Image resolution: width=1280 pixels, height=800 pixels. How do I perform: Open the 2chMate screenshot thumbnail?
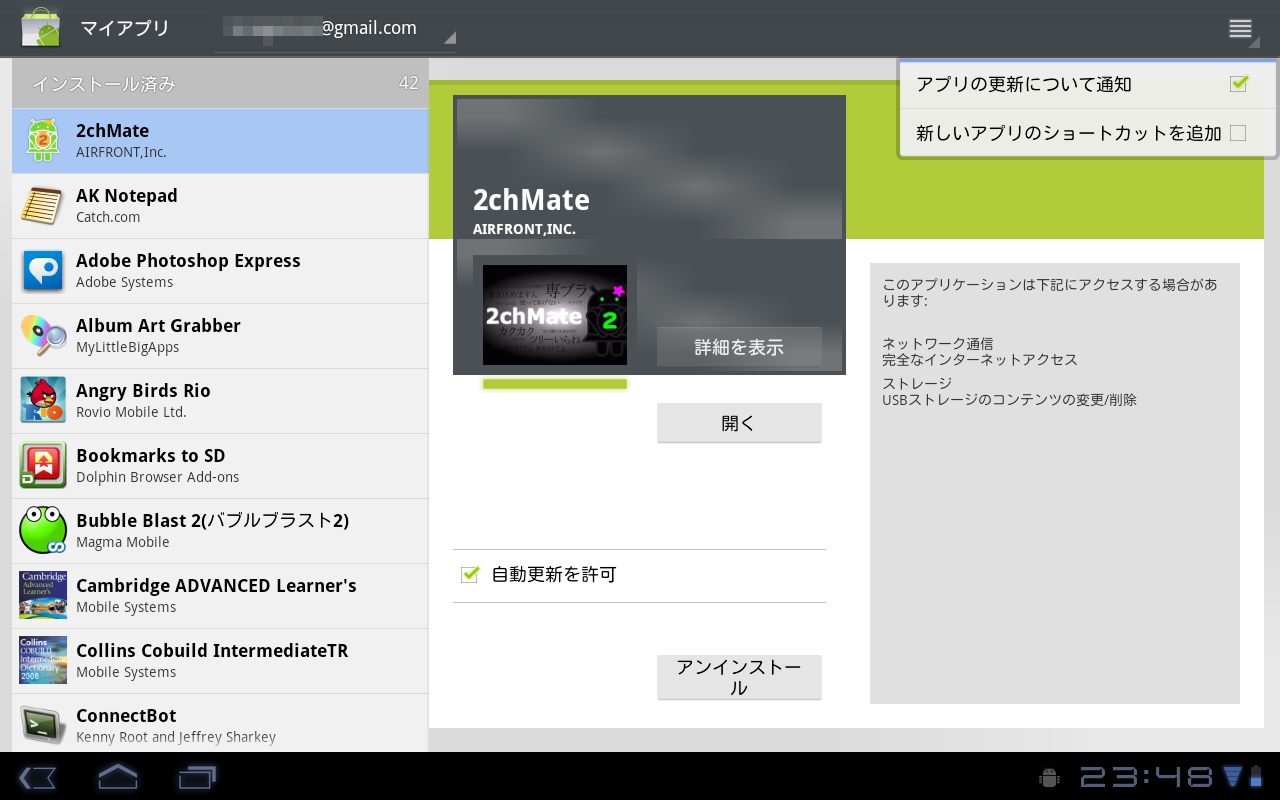click(554, 314)
